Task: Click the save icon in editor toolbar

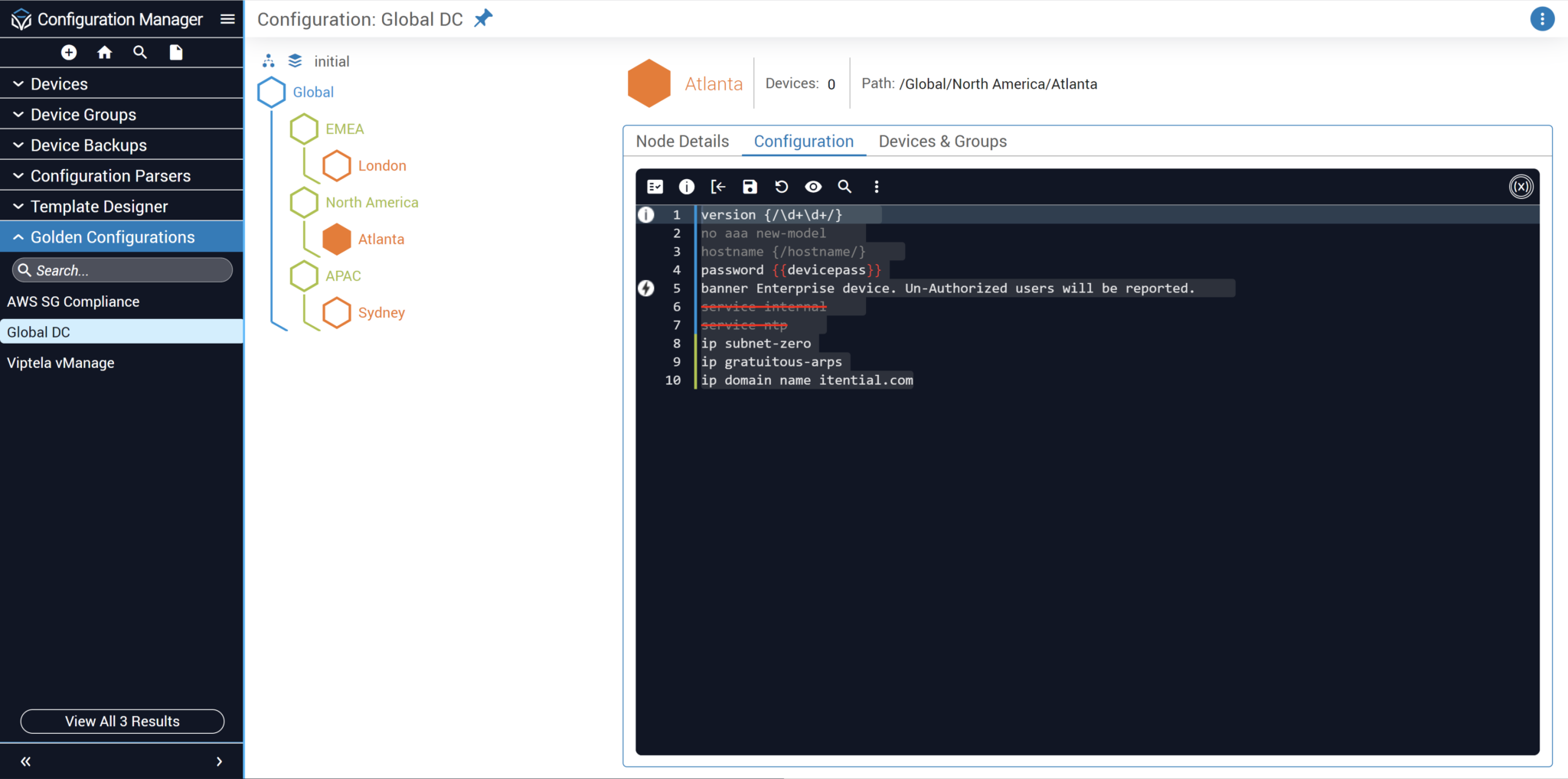Action: pos(750,187)
